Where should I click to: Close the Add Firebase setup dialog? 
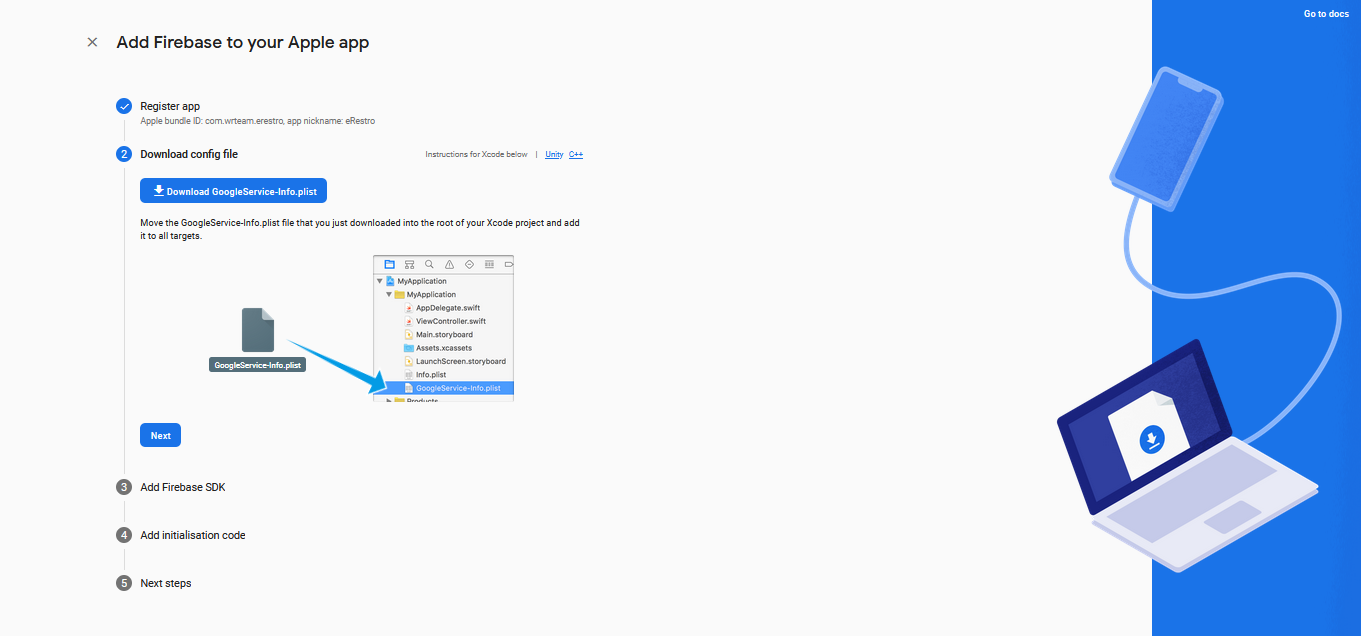click(92, 42)
